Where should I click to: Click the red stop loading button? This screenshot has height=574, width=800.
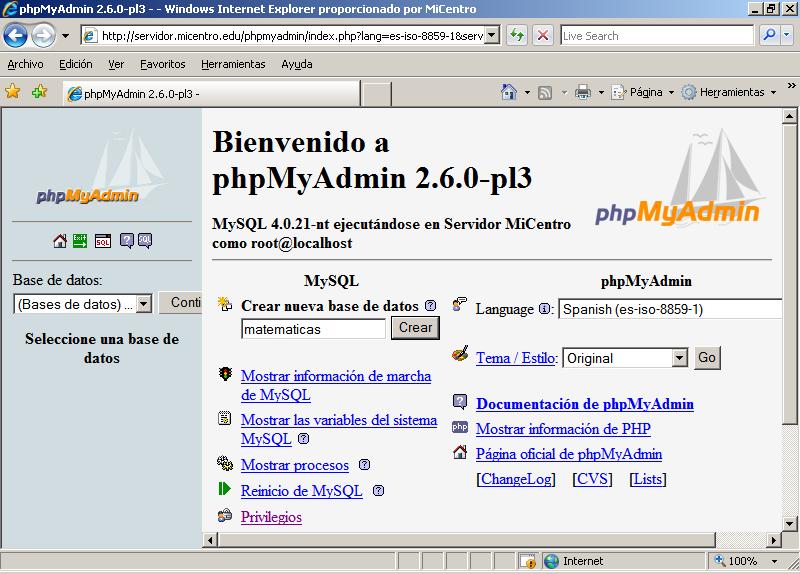pos(543,35)
